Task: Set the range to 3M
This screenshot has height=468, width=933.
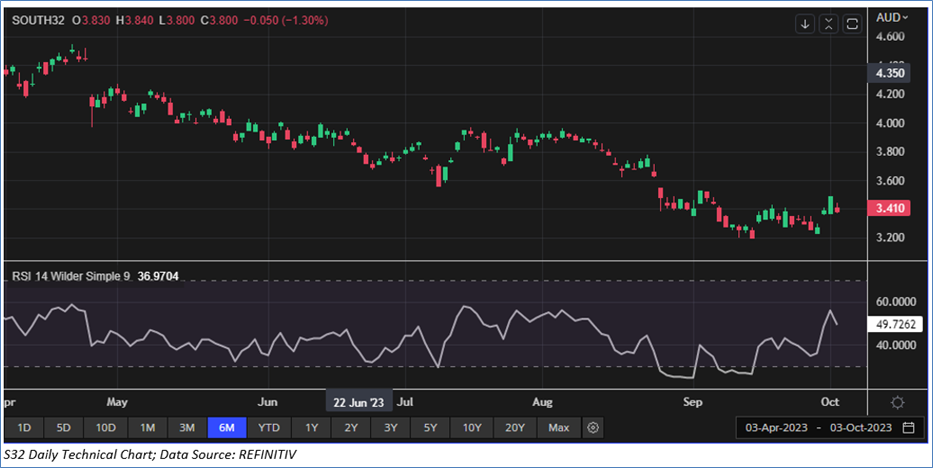Action: [x=186, y=428]
